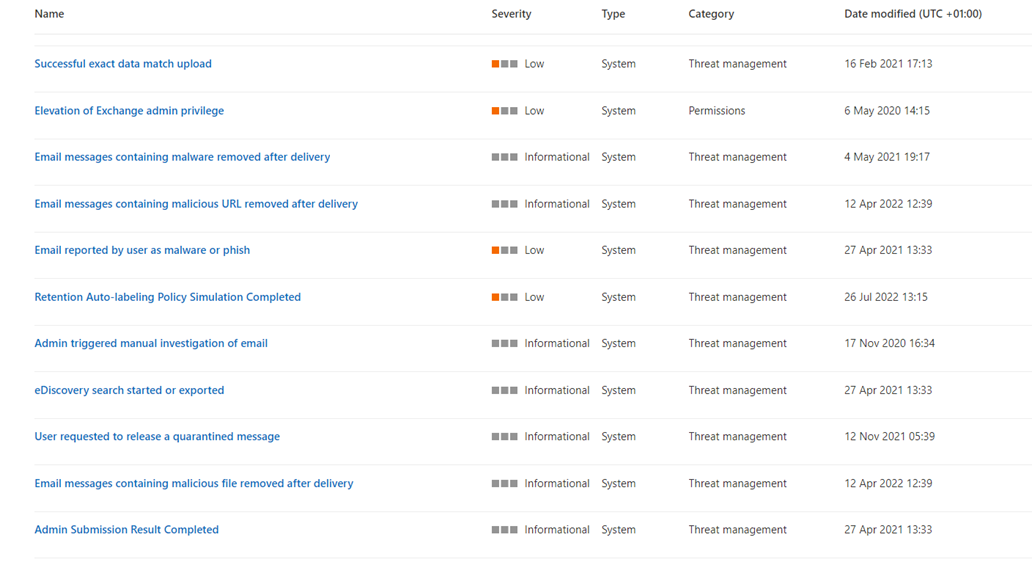Sort by the Category column header

tap(711, 14)
